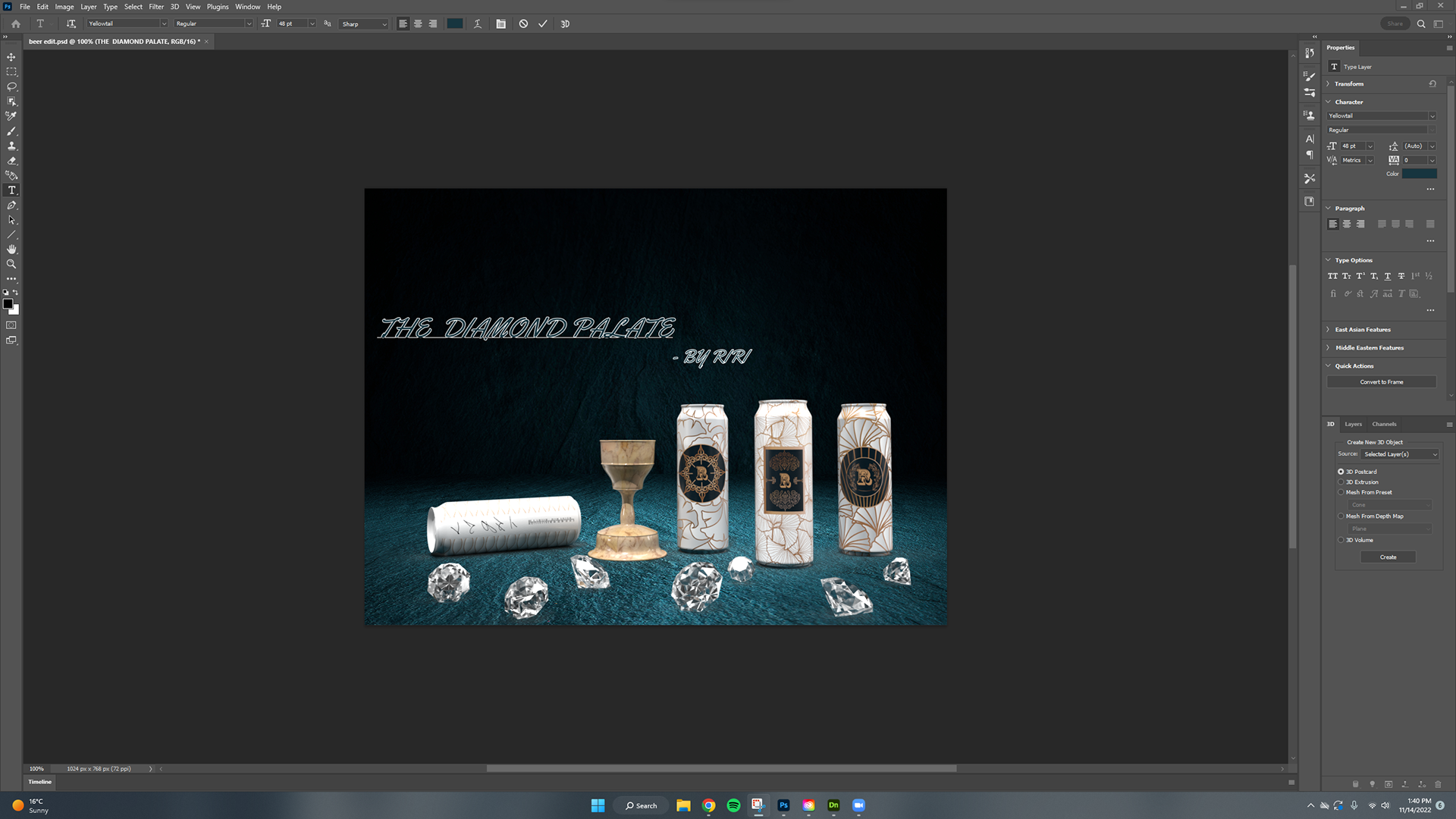
Task: Select Mesh From Depth Map option
Action: pyautogui.click(x=1341, y=516)
